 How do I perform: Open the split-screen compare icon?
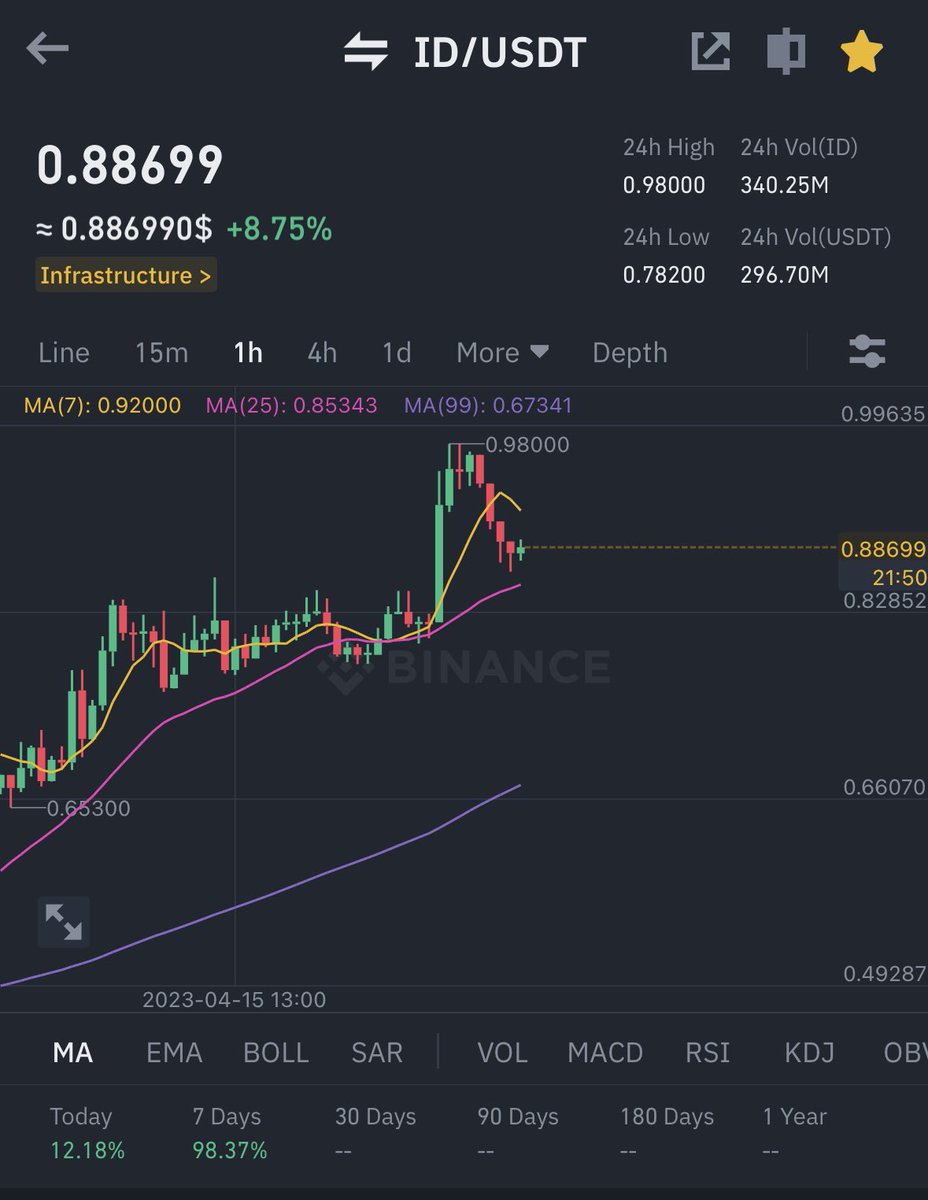(786, 51)
